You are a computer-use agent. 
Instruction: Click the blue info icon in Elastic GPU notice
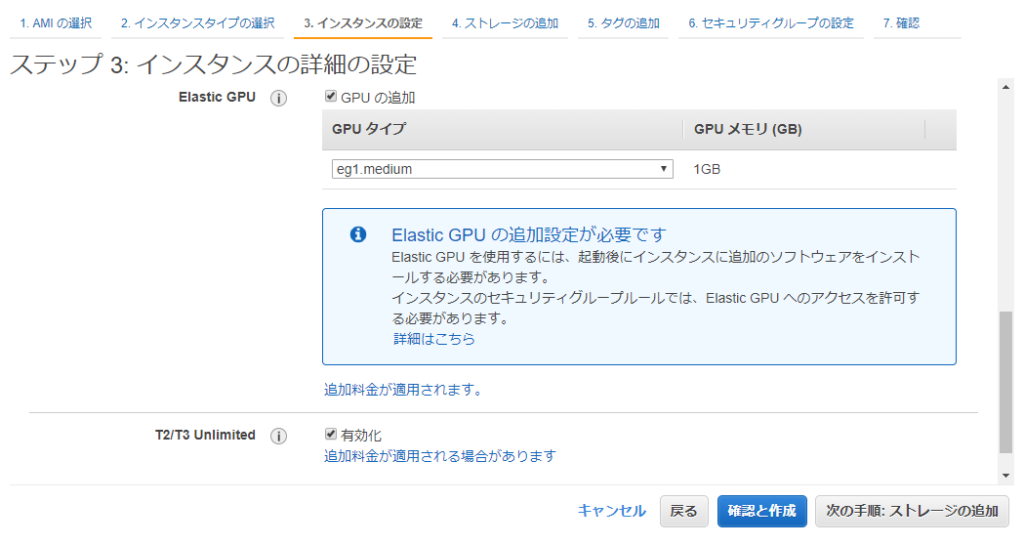(x=358, y=234)
